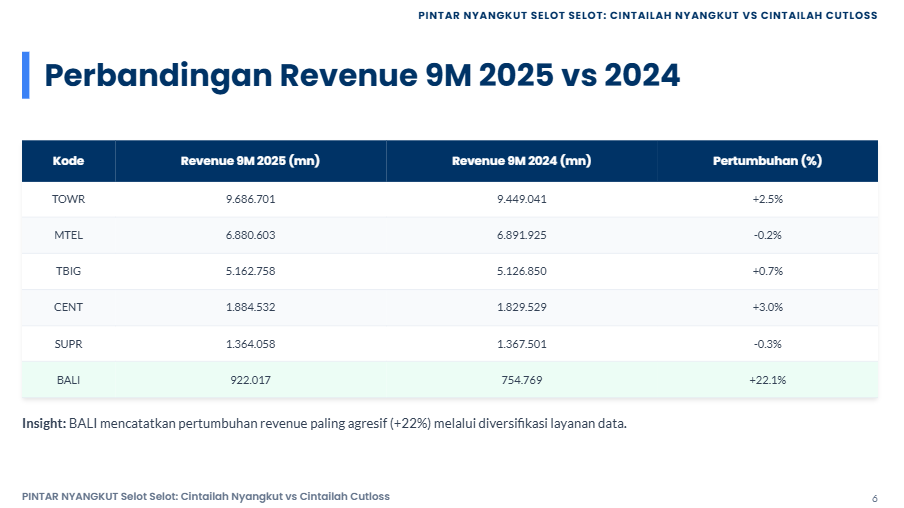Select the Revenue 9M 2025 (mn) header
This screenshot has height=508, width=904.
click(x=250, y=161)
